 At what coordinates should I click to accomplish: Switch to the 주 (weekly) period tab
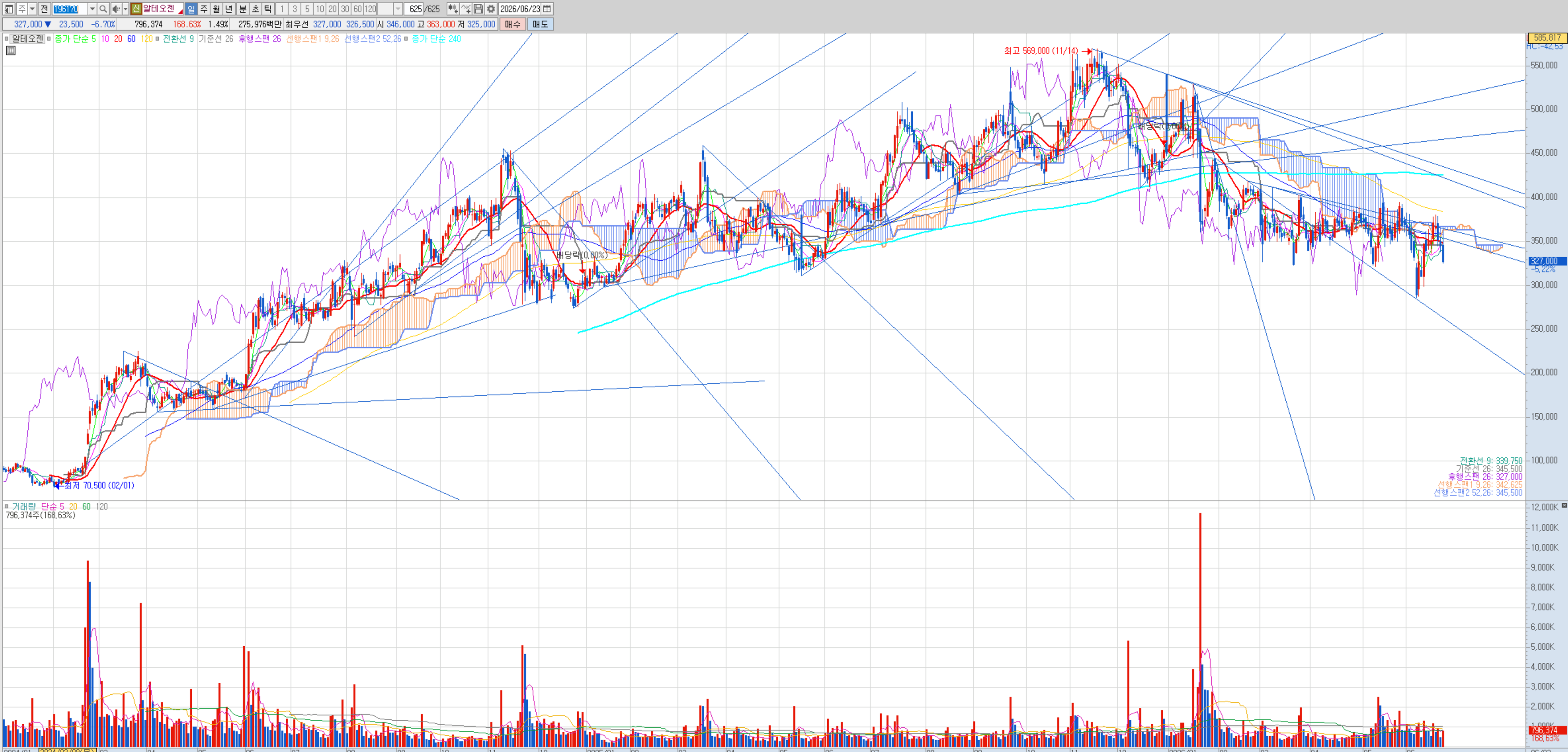[204, 8]
